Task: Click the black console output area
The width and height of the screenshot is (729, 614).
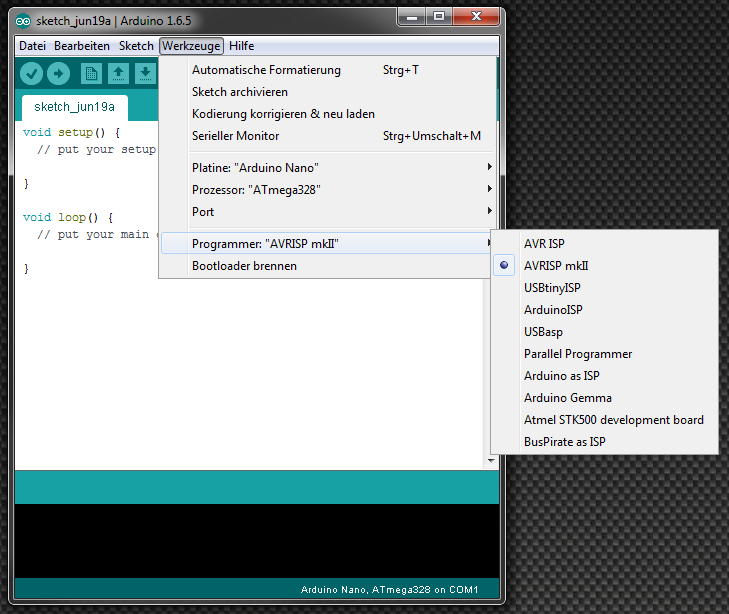Action: point(257,541)
